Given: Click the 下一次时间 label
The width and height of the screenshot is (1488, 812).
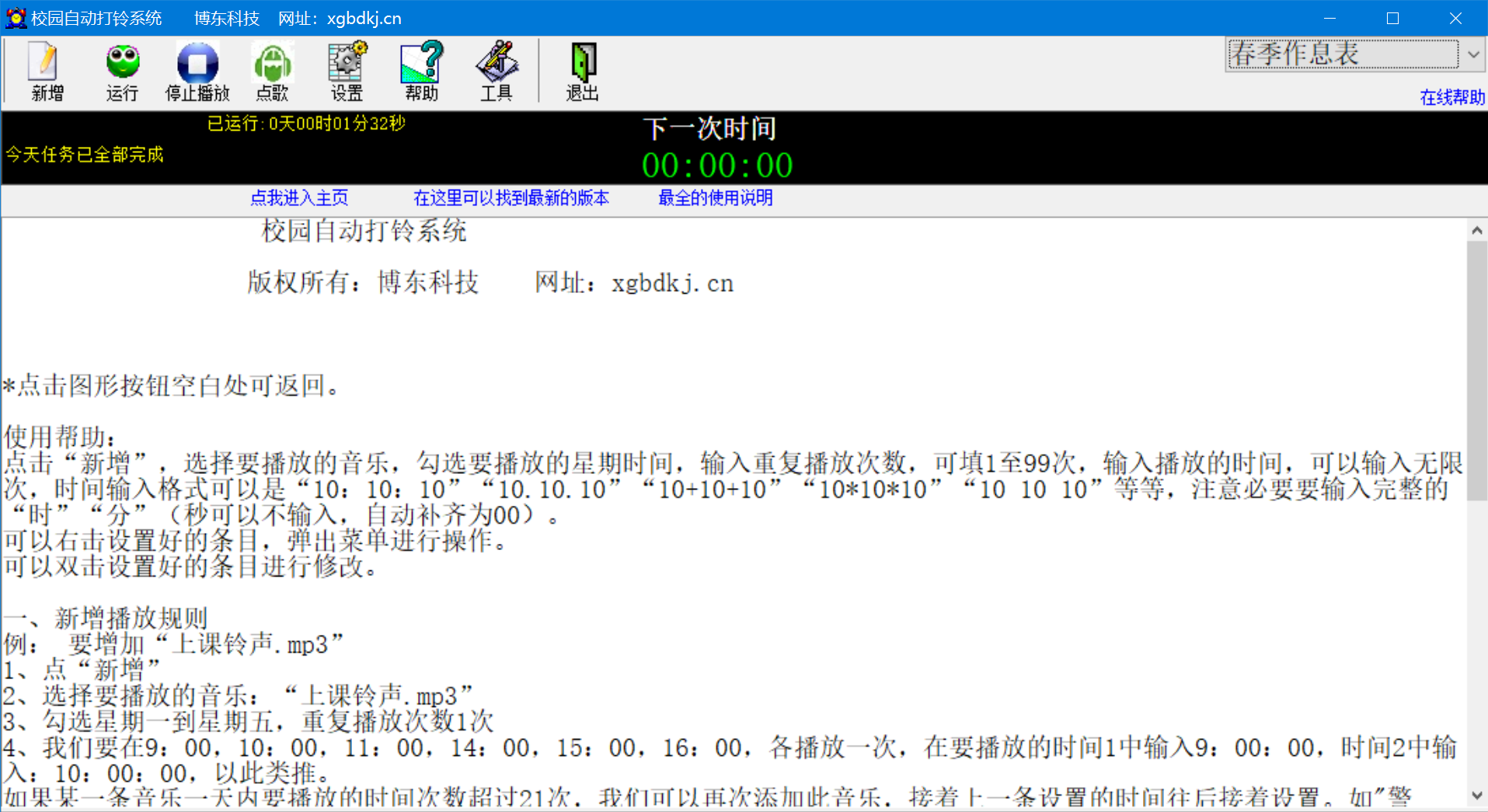Looking at the screenshot, I should pyautogui.click(x=709, y=128).
